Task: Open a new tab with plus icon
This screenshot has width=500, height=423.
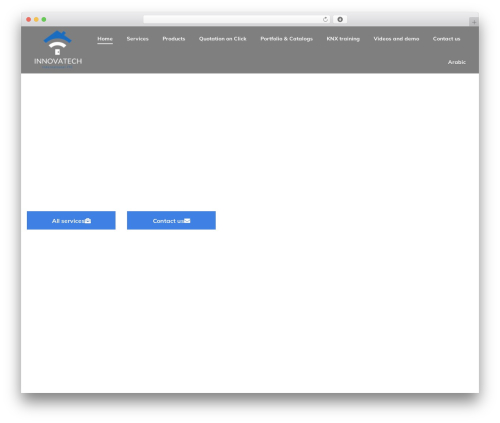Action: pyautogui.click(x=474, y=22)
